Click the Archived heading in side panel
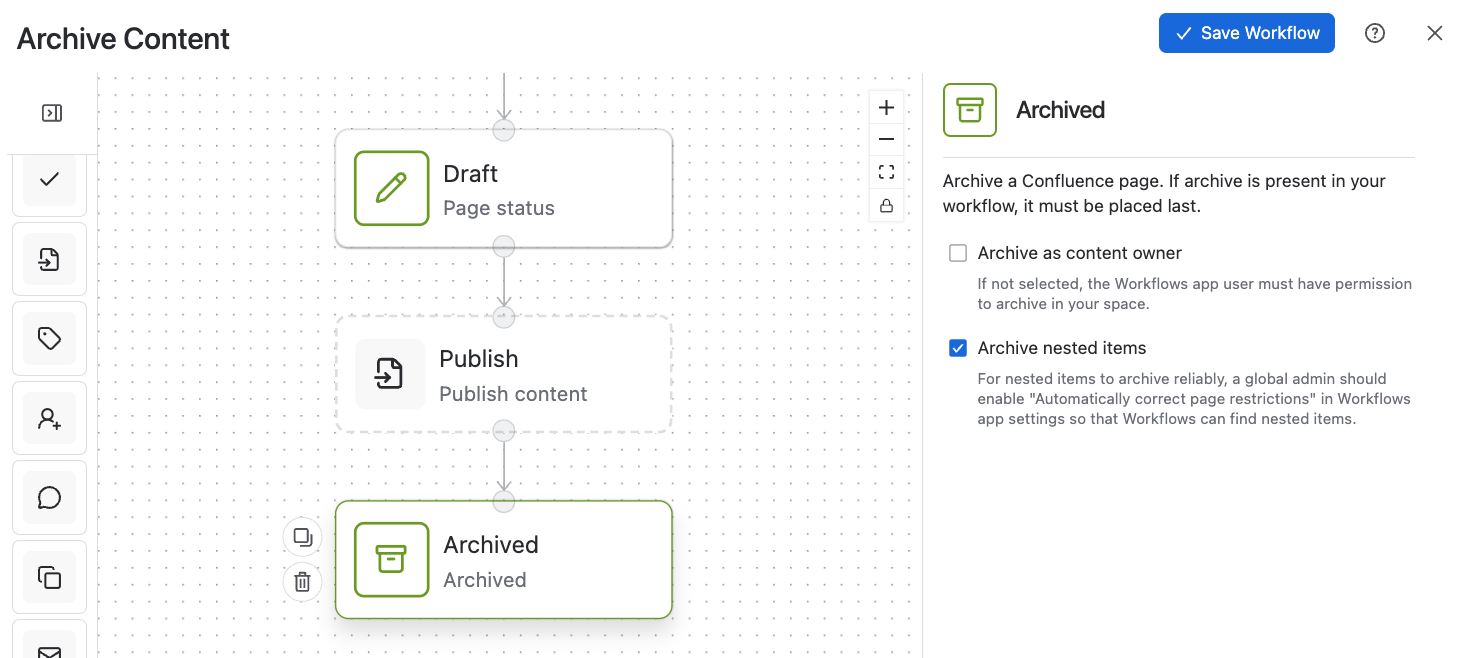Screen dimensions: 1459x658 tap(1060, 110)
